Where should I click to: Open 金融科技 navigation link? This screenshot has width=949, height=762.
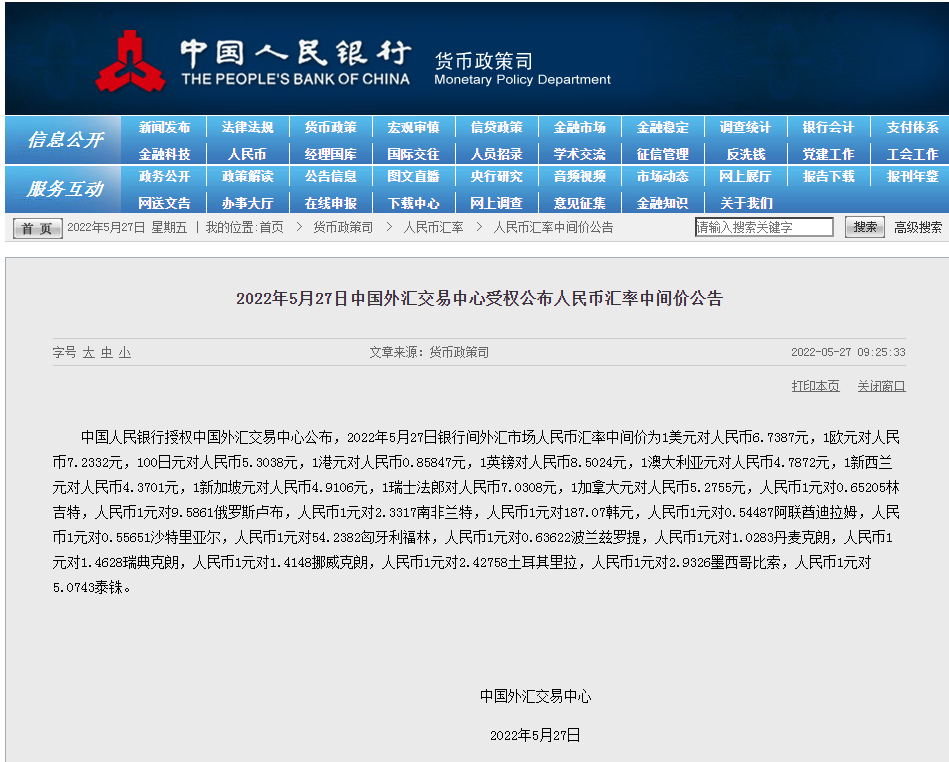point(164,154)
